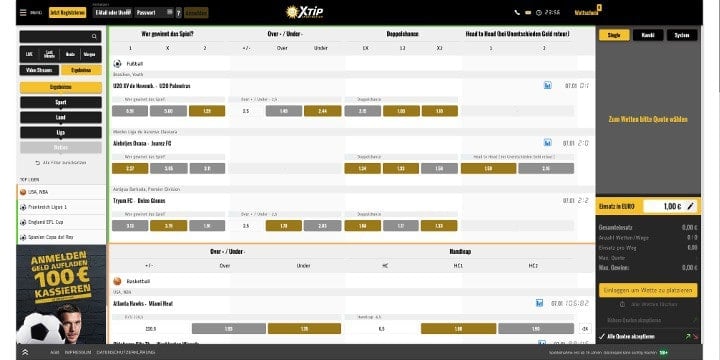This screenshot has height=360, width=720.
Task: Open statistics icon for Tryum FC's league neighbor Alebrijes Oaxaca match
Action: 547,143
